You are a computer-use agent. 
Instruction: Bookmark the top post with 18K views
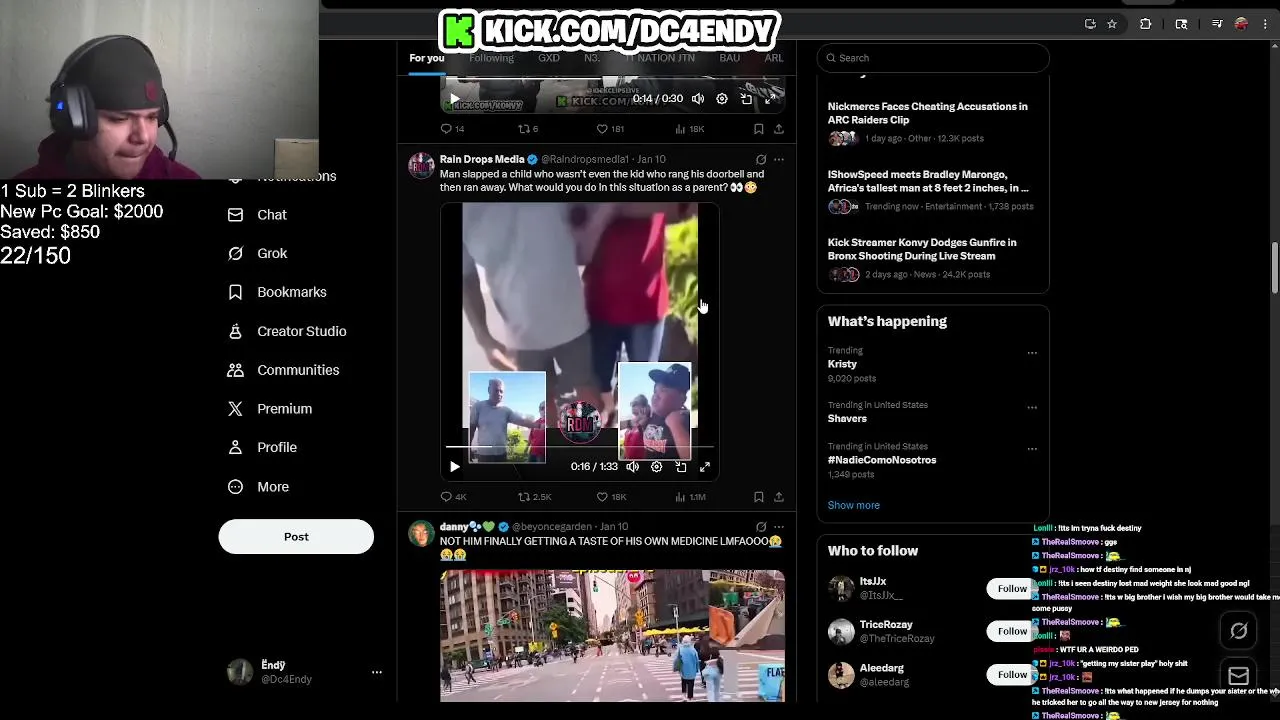[759, 129]
